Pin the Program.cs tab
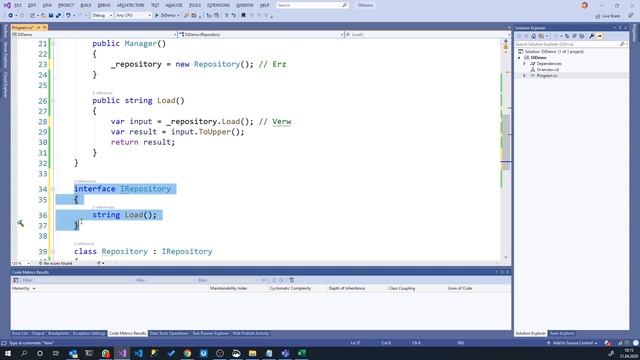 tap(39, 27)
